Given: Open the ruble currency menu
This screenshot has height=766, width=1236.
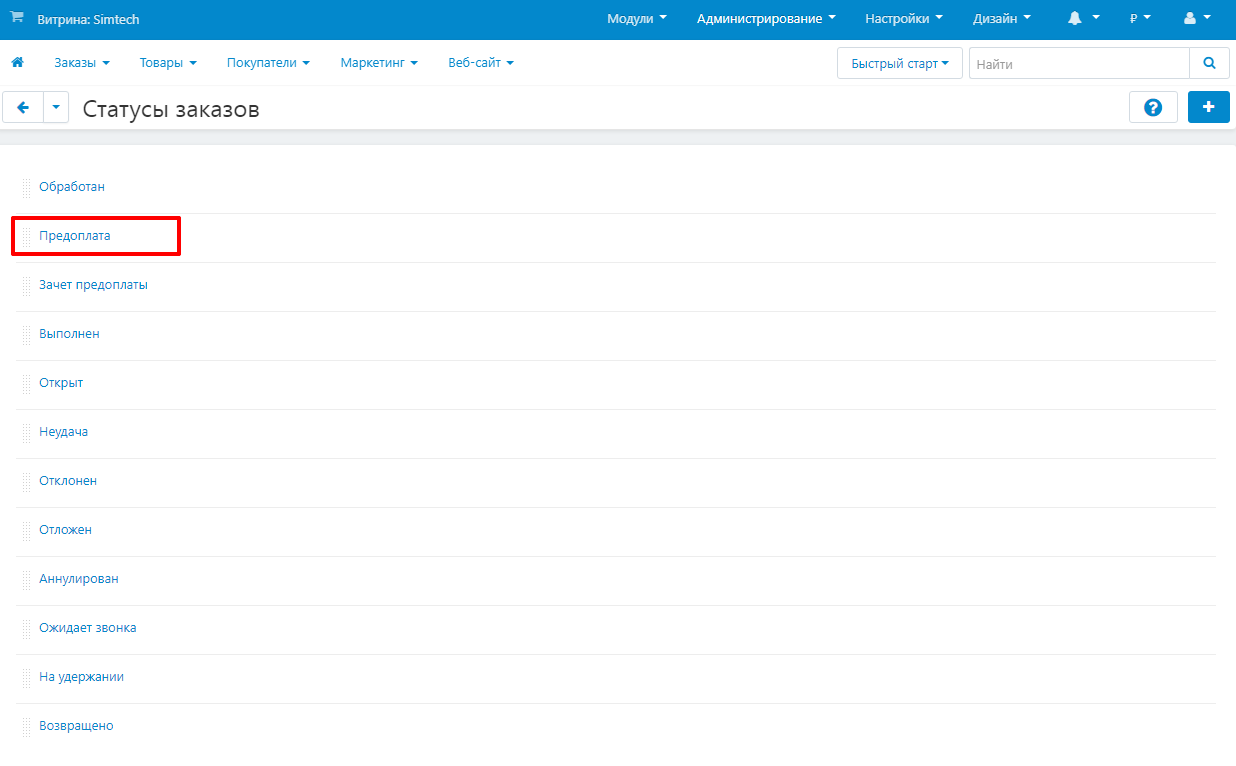Looking at the screenshot, I should (x=1140, y=18).
